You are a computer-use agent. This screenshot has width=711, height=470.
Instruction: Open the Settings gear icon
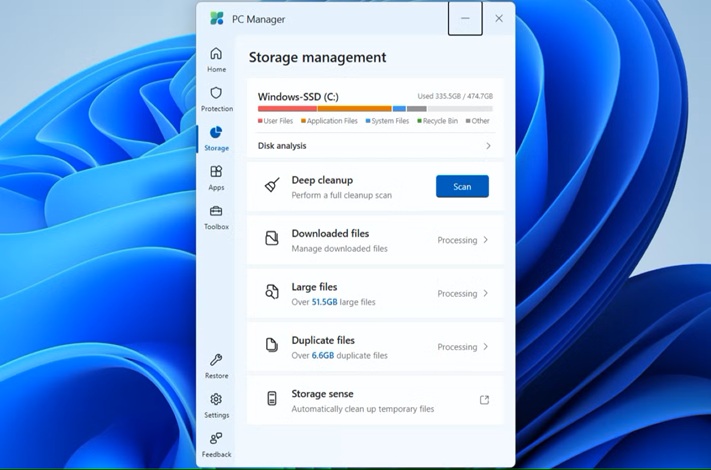click(216, 399)
